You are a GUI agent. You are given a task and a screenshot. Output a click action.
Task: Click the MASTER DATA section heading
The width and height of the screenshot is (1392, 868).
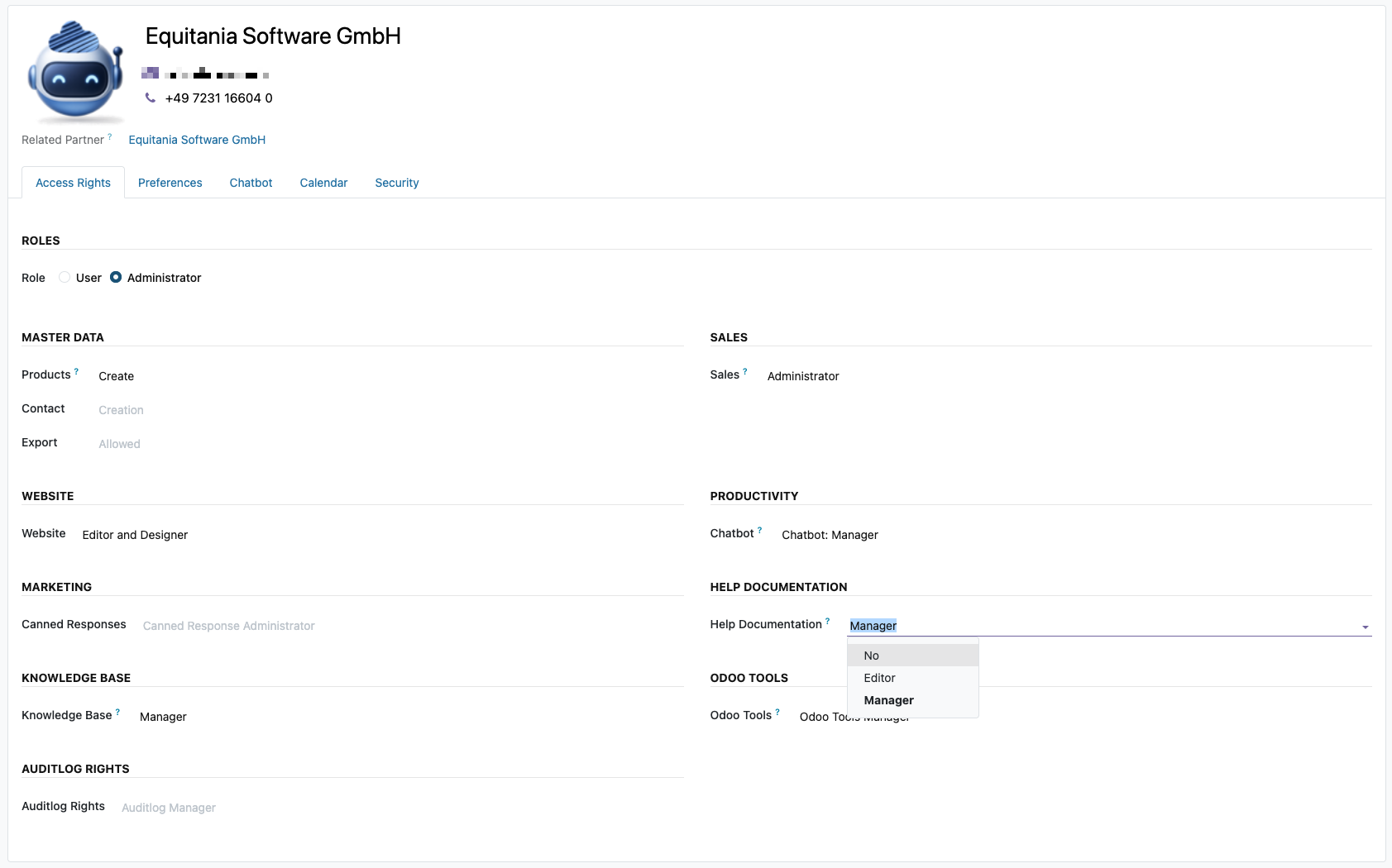coord(63,337)
